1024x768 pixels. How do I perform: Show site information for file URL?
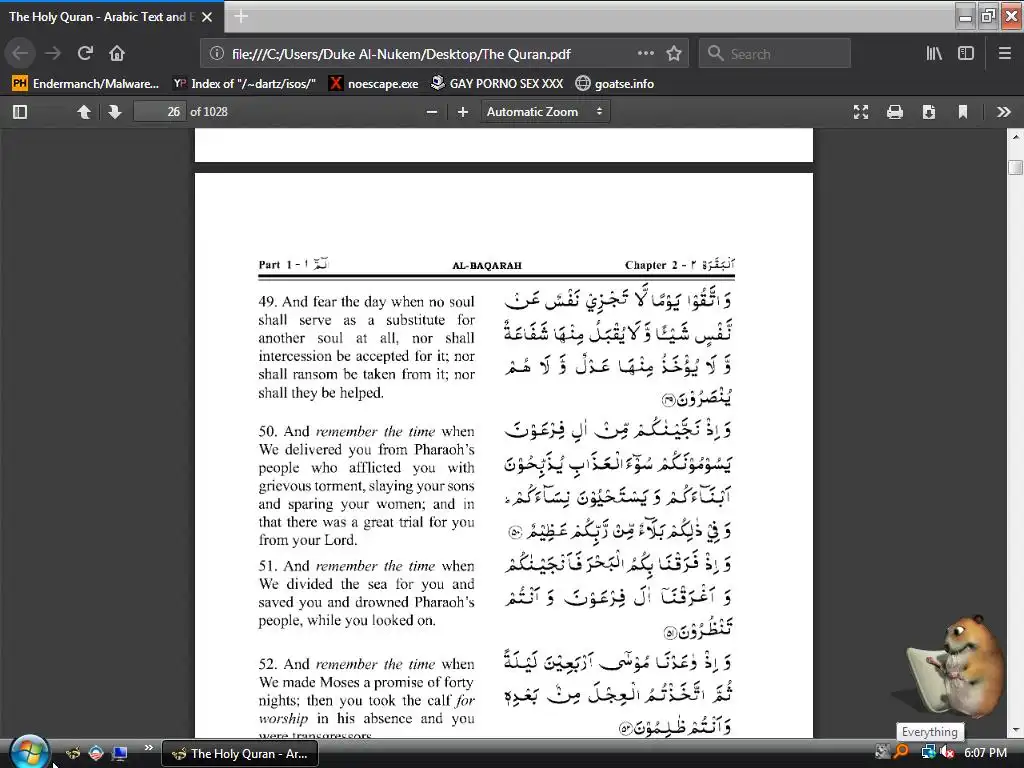coord(217,54)
